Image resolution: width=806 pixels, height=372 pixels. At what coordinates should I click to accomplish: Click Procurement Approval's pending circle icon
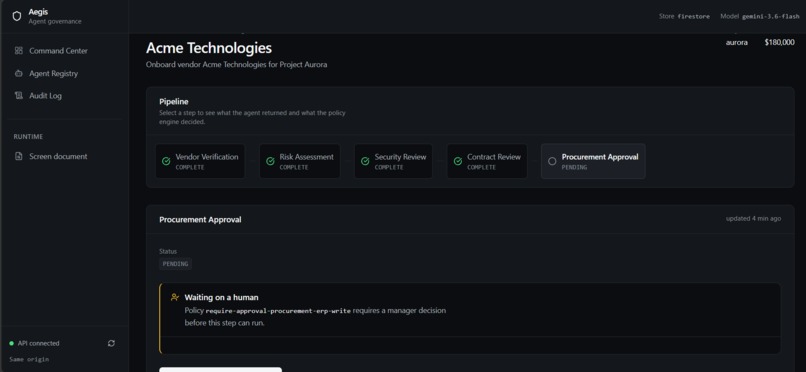pos(552,161)
